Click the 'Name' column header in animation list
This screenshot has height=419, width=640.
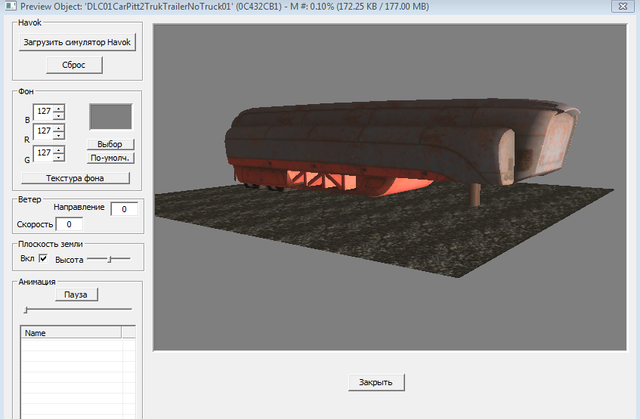[71, 333]
